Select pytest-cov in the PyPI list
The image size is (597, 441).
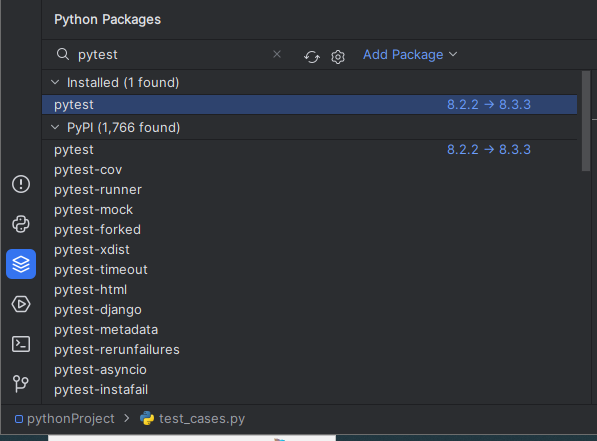pyautogui.click(x=88, y=169)
